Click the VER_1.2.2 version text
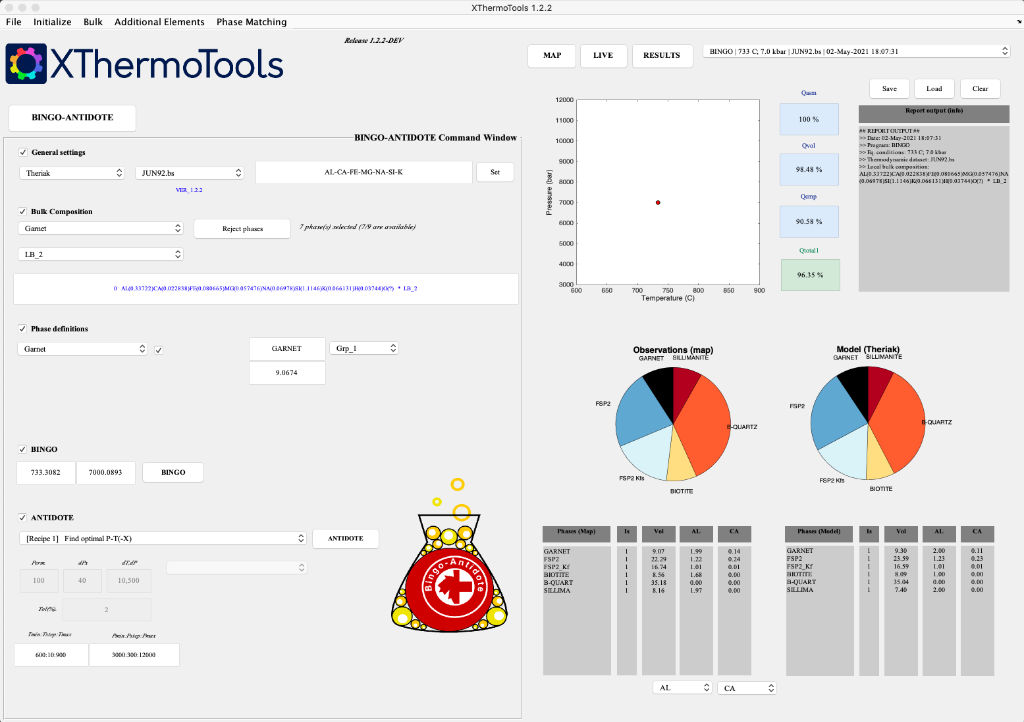This screenshot has height=722, width=1024. point(189,190)
